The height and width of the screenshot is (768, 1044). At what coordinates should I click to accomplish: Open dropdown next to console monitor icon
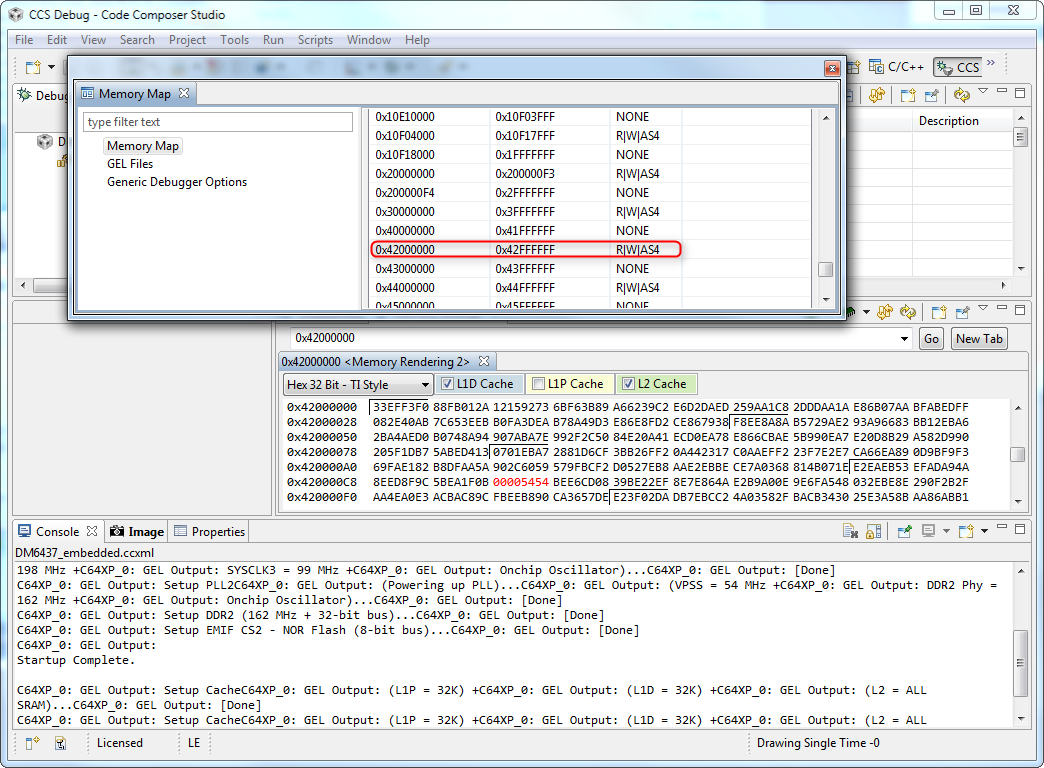[946, 531]
